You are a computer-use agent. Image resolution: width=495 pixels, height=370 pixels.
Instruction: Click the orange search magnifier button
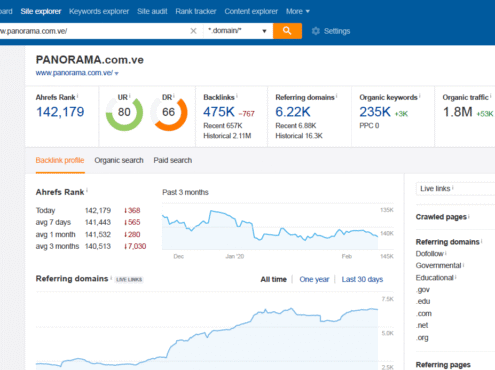coord(287,31)
